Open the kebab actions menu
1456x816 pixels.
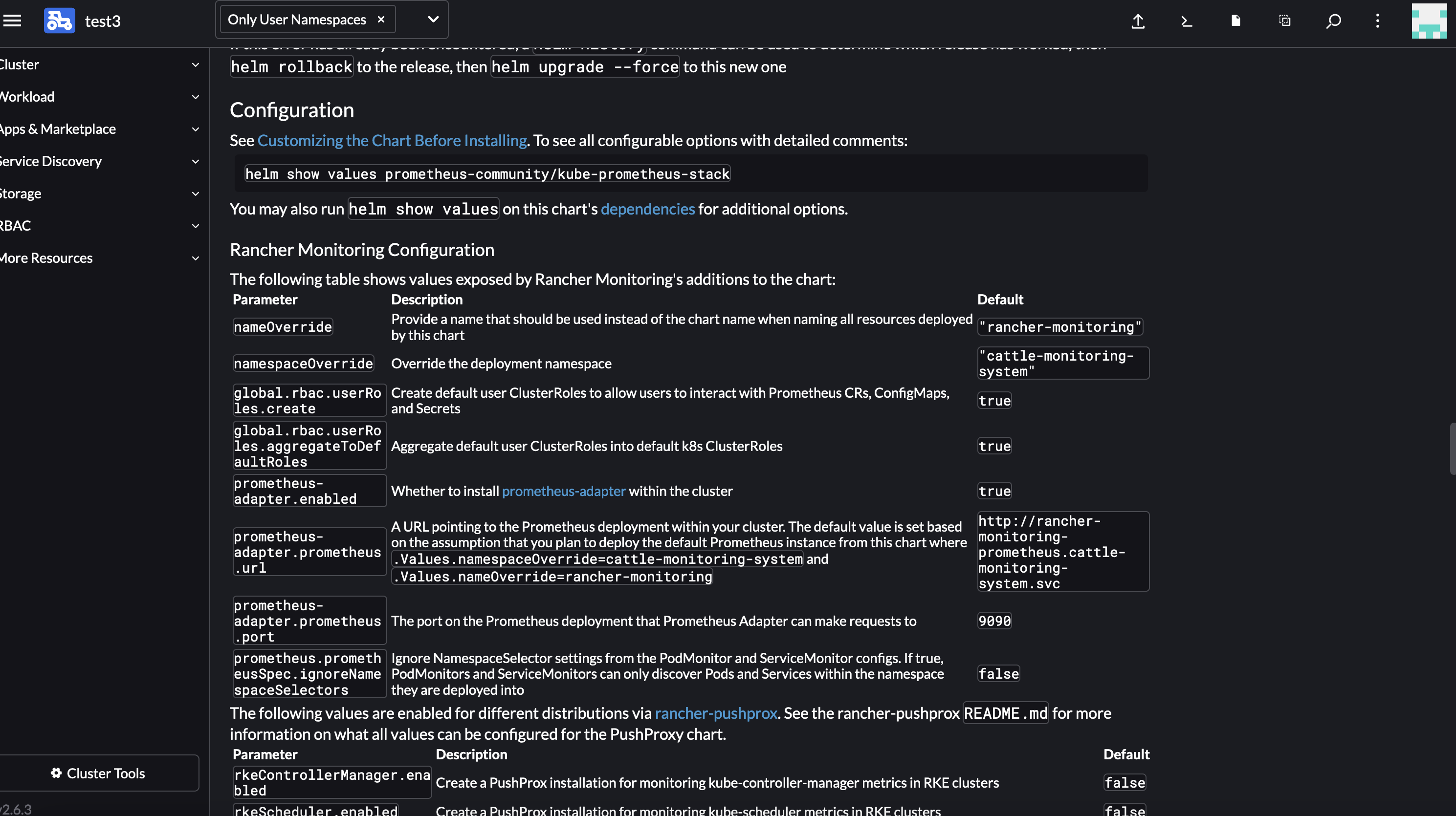coord(1377,21)
